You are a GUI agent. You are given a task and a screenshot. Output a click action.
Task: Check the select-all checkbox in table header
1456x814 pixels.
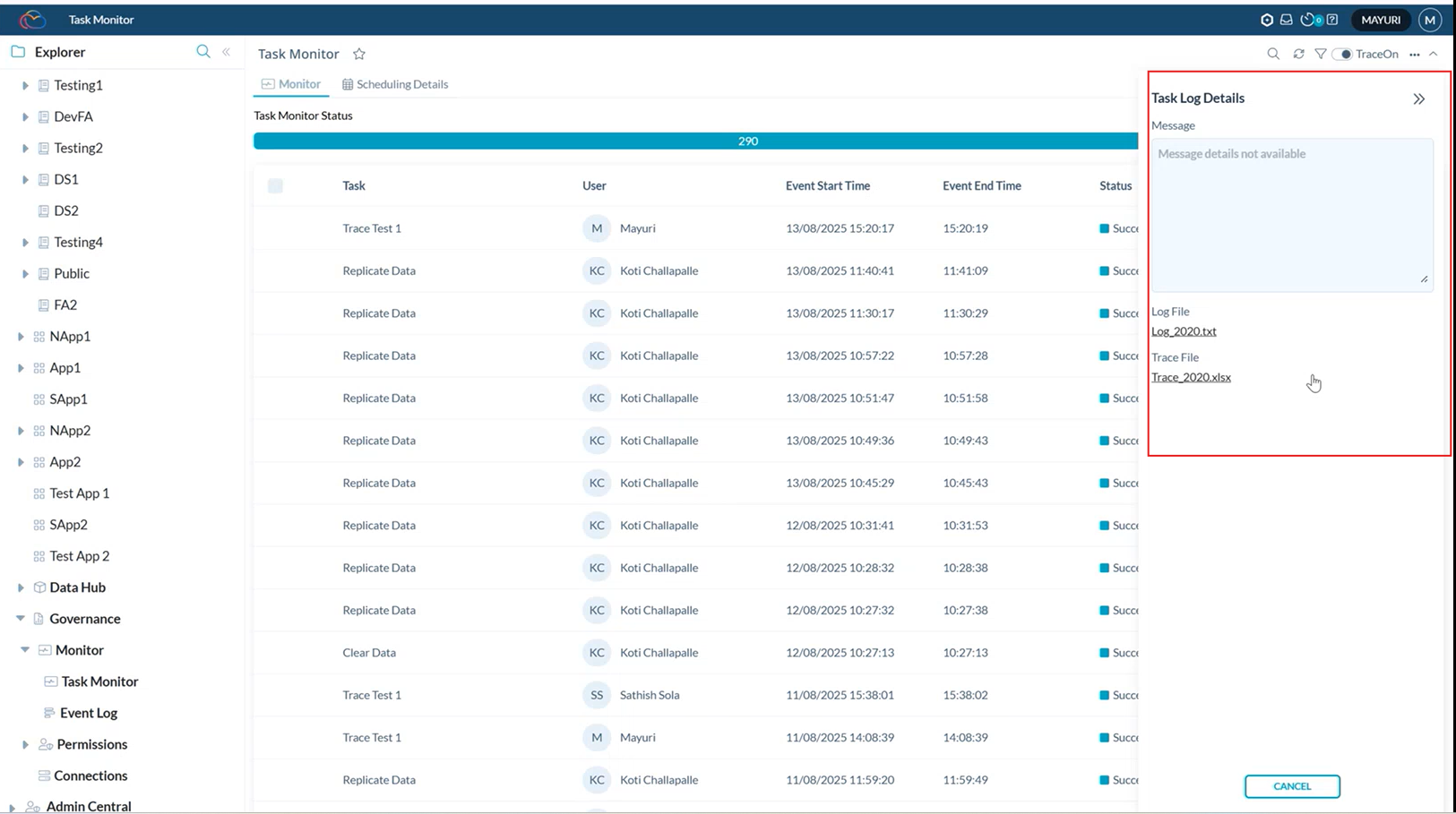[275, 185]
